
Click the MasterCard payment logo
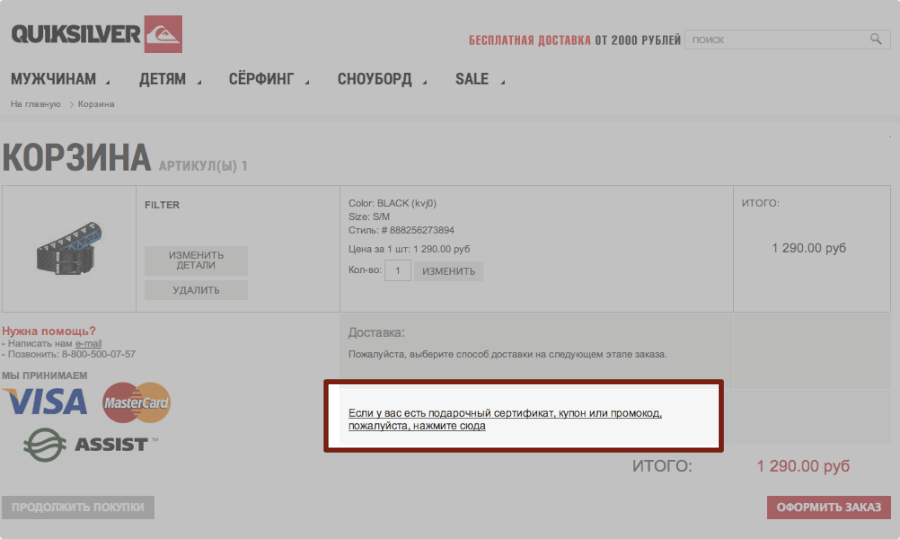pyautogui.click(x=137, y=402)
